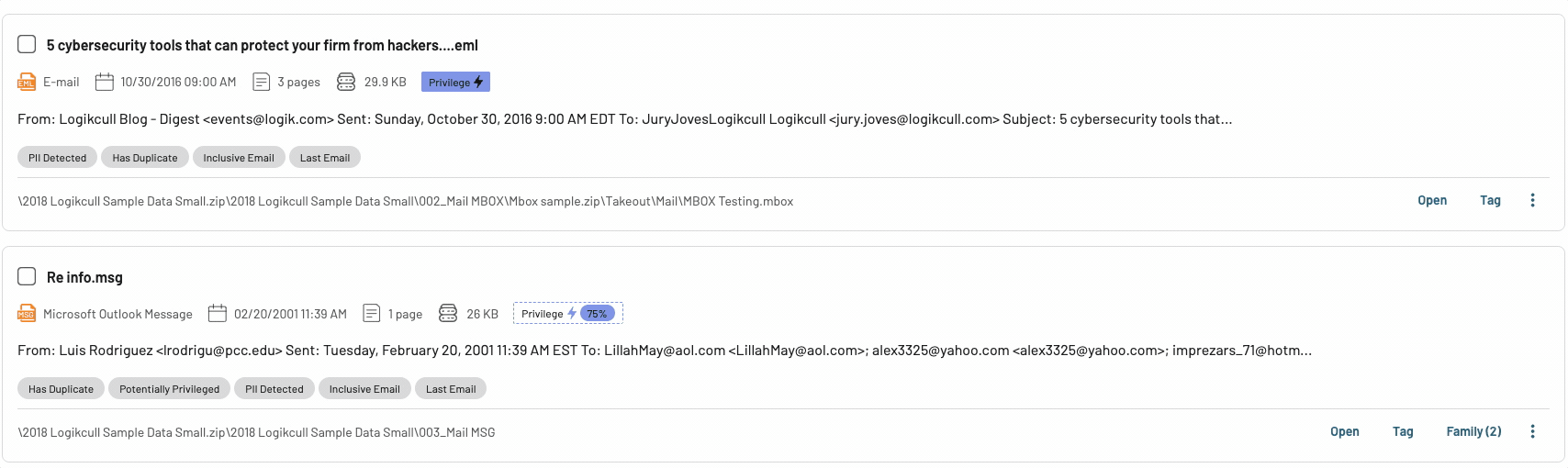This screenshot has height=468, width=1568.
Task: Click the Luis Rodriguez email preview text
Action: click(665, 351)
